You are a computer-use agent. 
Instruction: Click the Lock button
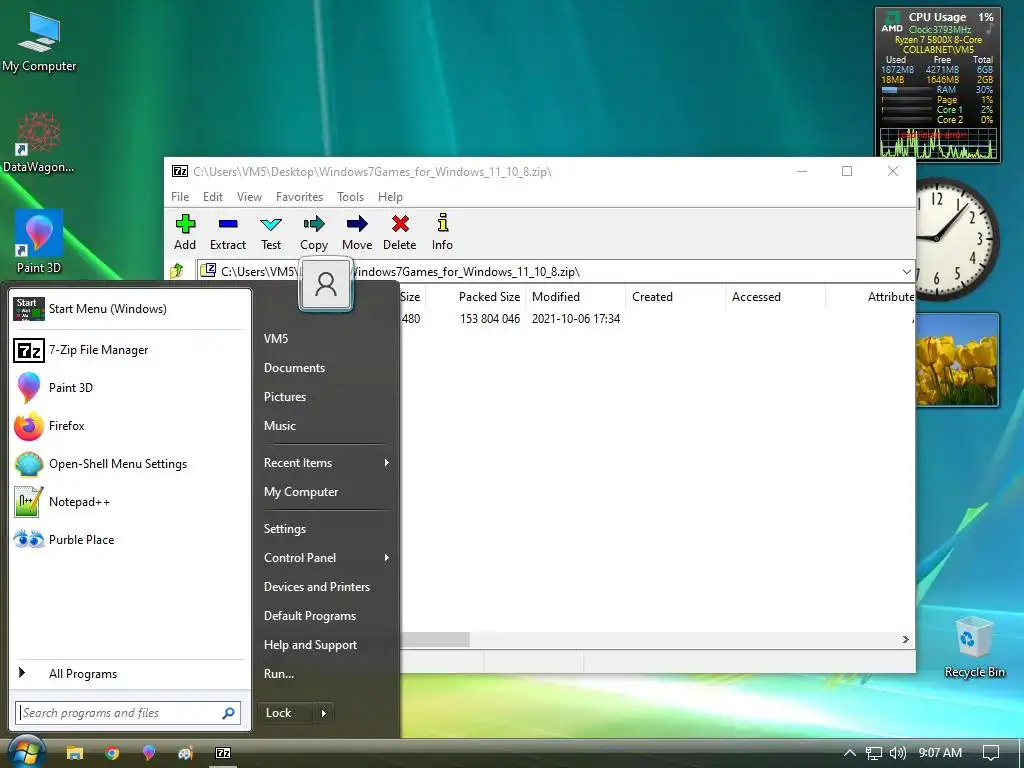285,713
